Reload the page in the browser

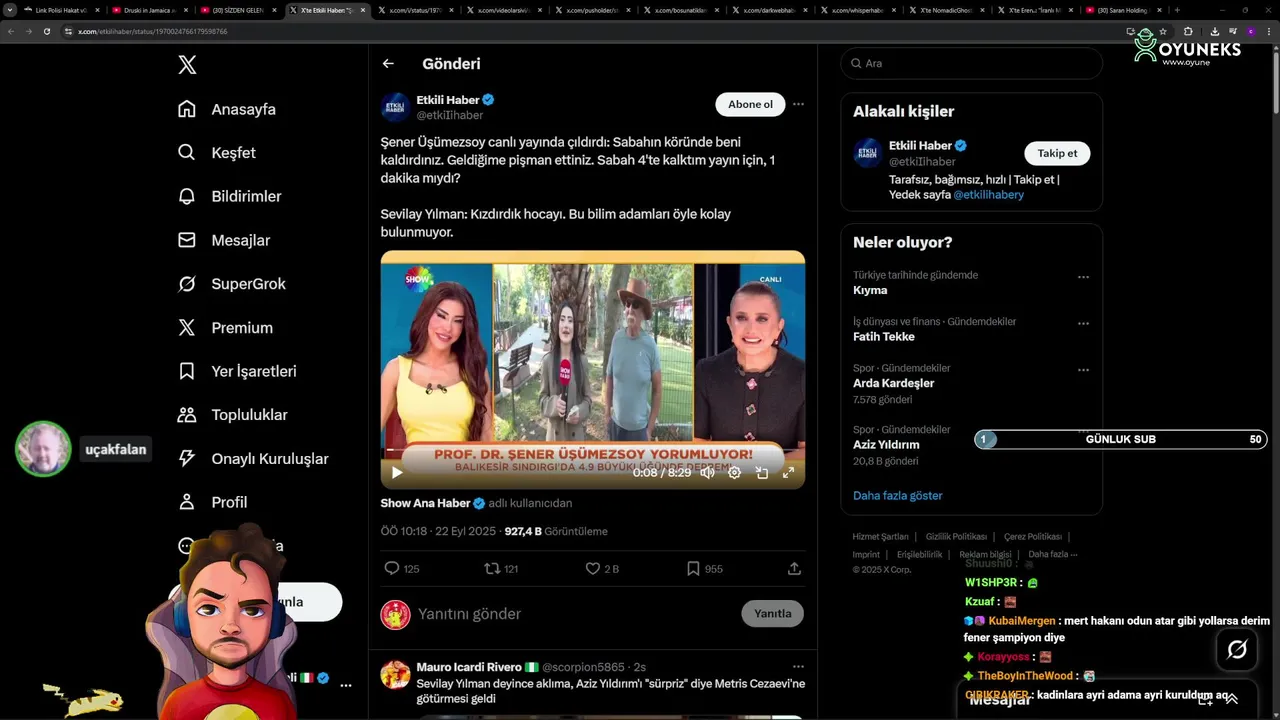[47, 31]
